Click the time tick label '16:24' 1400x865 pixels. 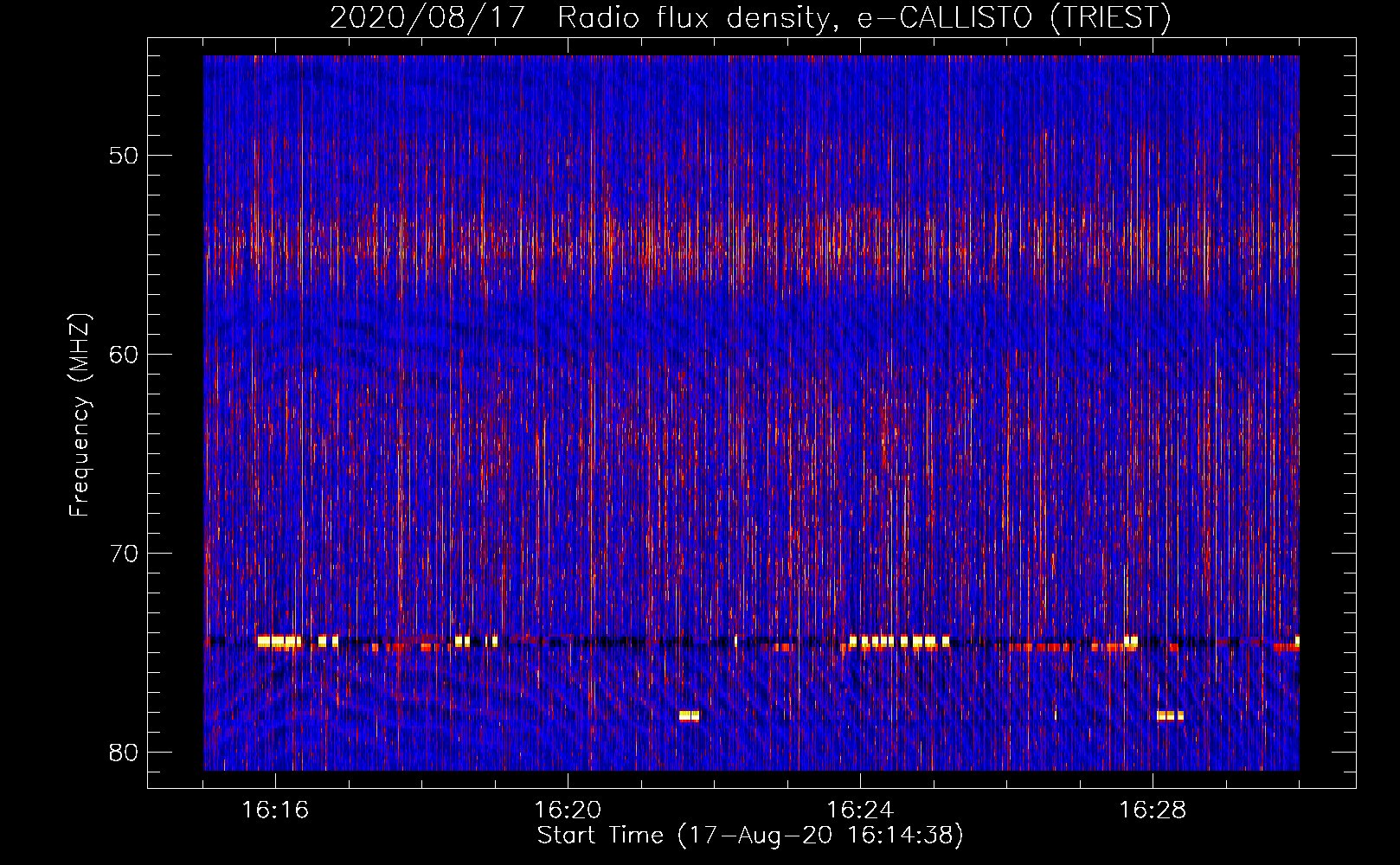[x=860, y=811]
